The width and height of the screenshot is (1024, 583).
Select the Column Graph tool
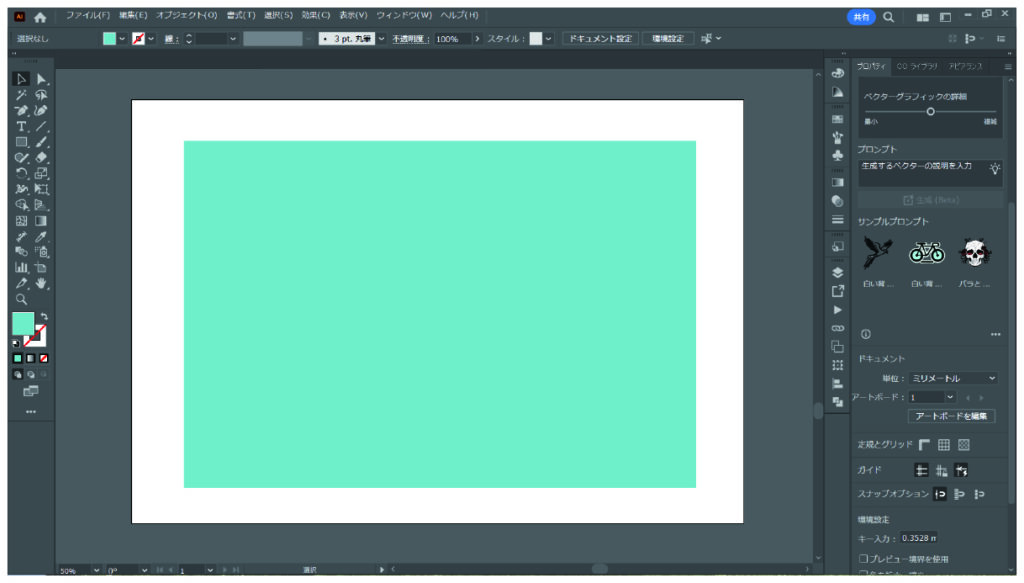[21, 268]
